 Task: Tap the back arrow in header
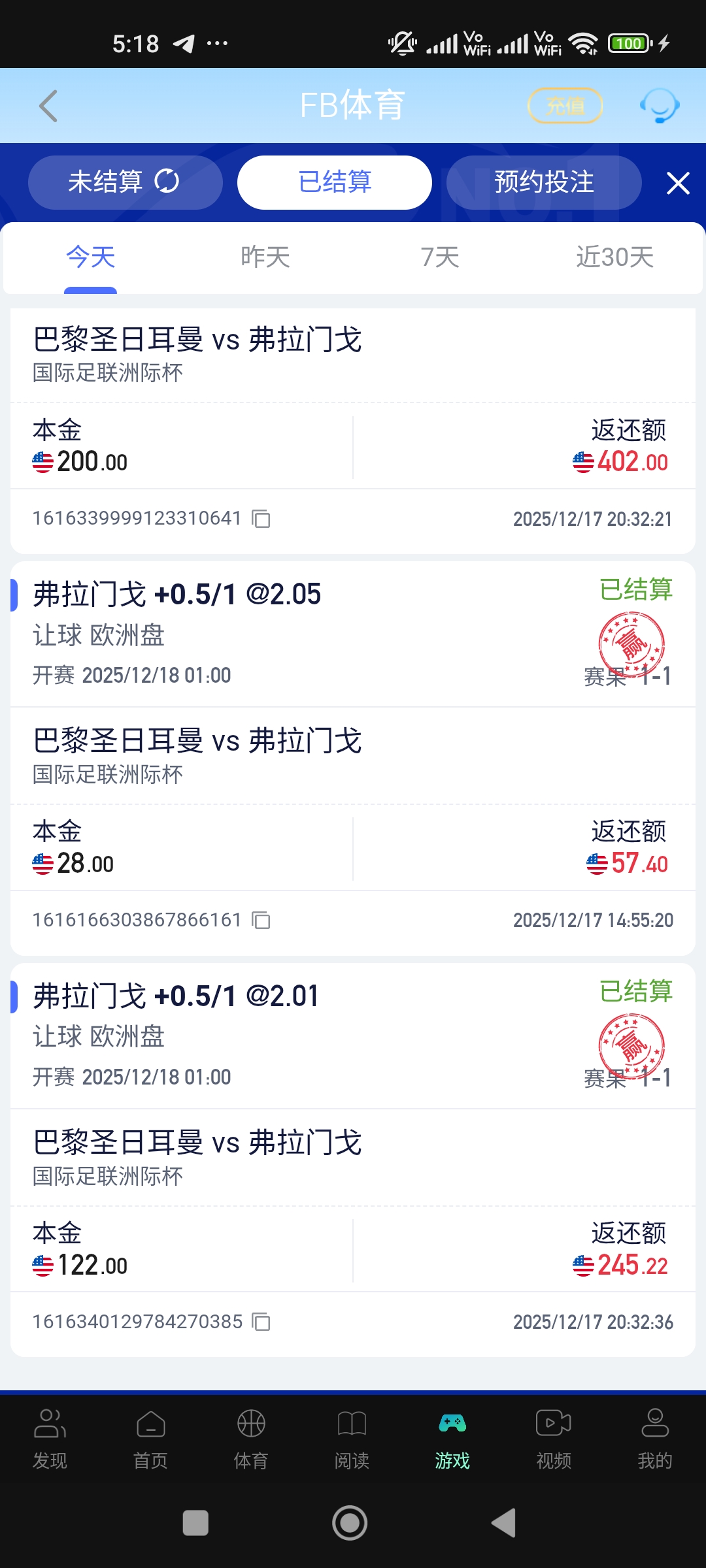[x=49, y=106]
